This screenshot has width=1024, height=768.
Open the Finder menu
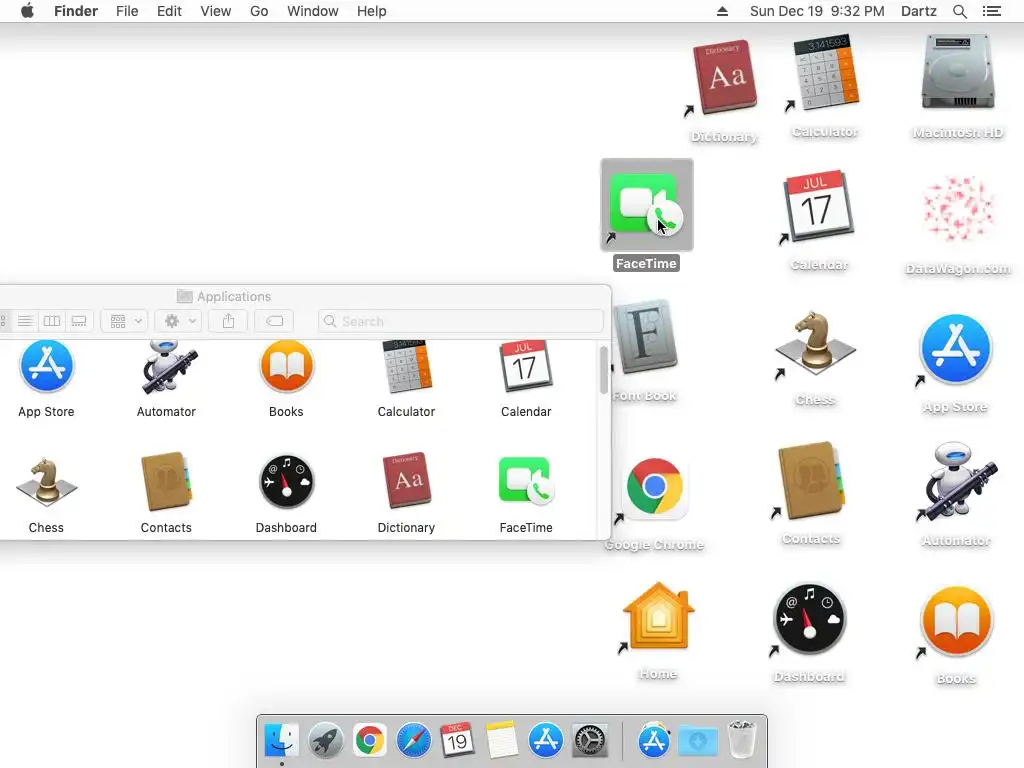pos(76,11)
